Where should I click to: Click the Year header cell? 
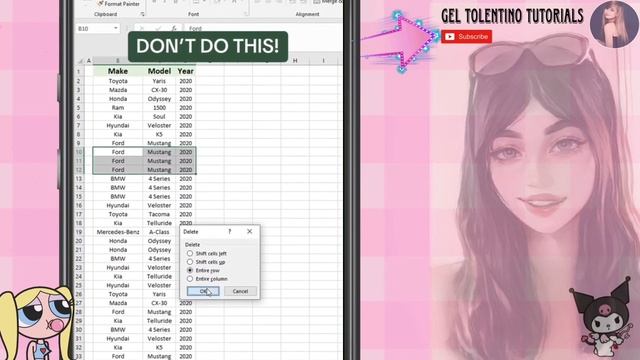click(x=186, y=71)
